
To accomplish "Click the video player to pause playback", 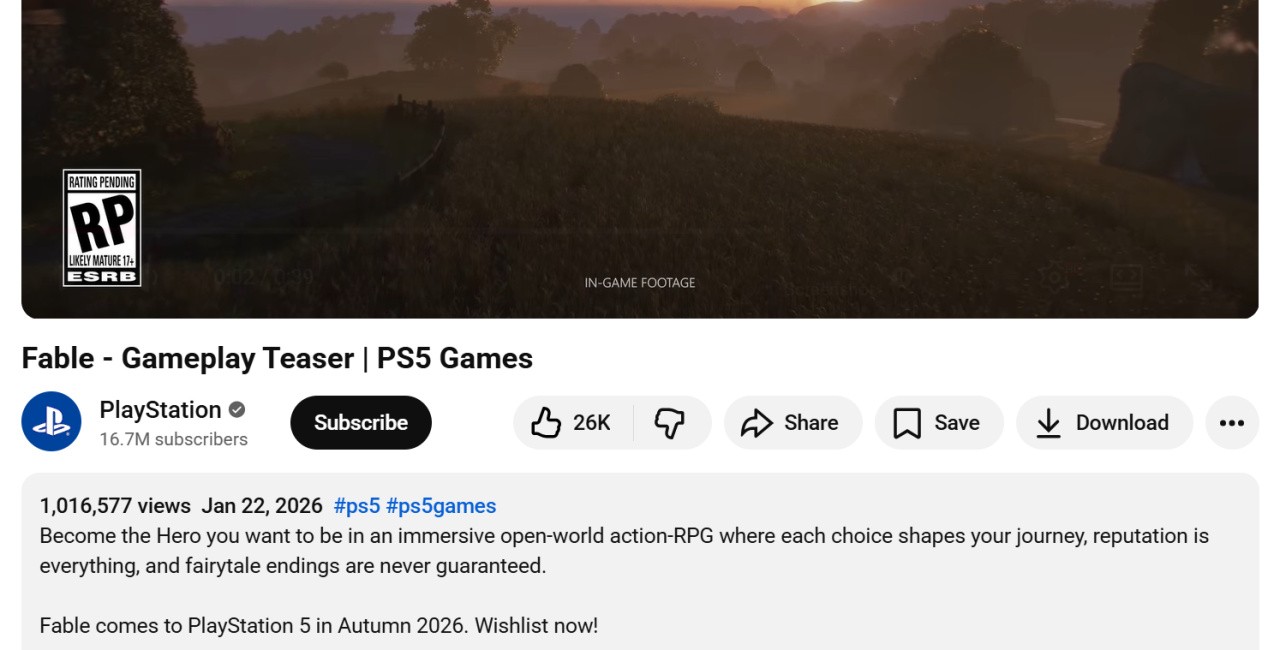I will pos(640,150).
